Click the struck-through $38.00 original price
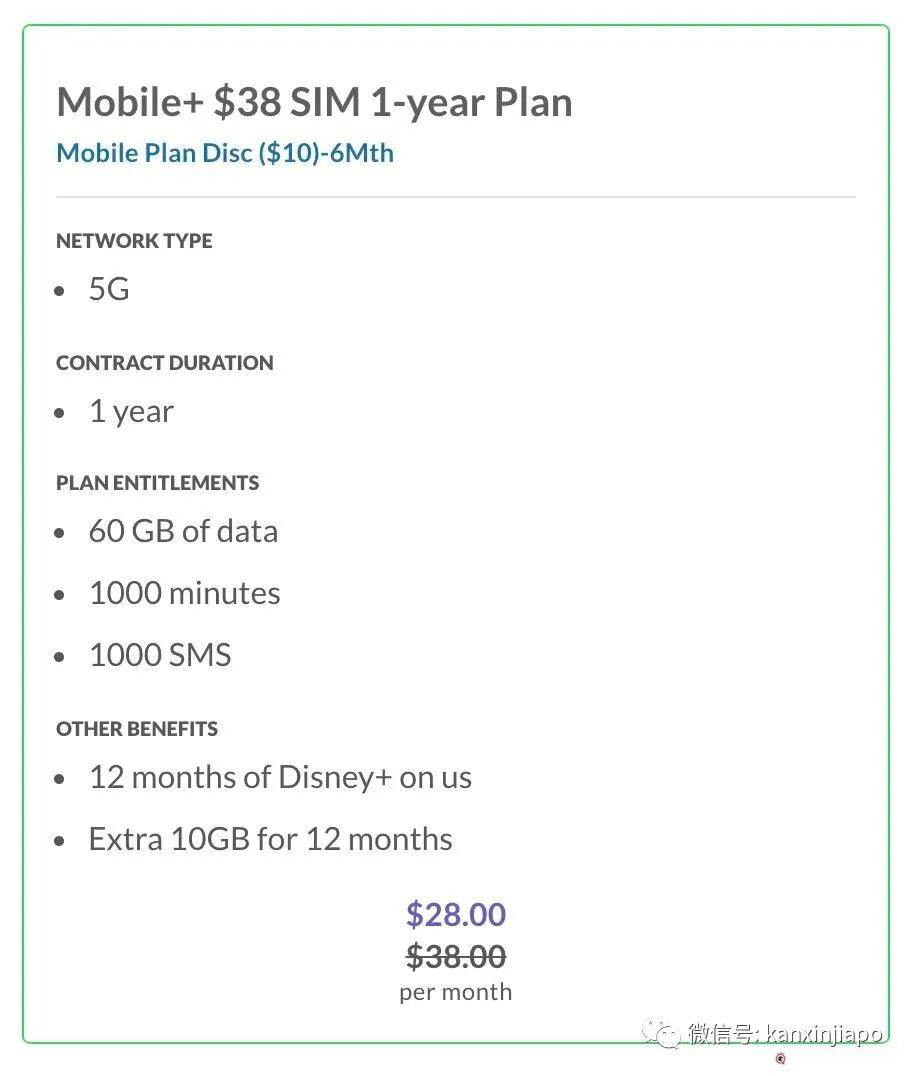912x1076 pixels. point(456,957)
